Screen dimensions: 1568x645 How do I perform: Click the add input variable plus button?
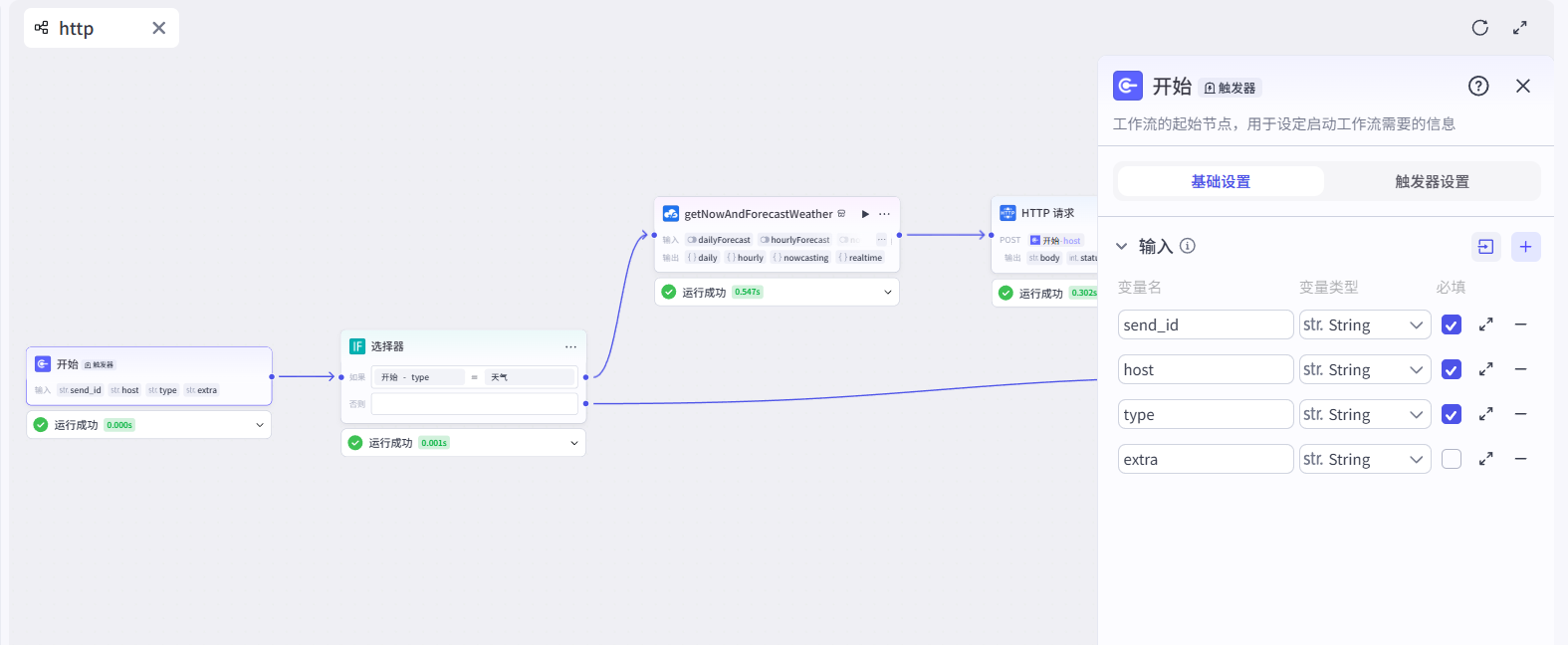(x=1525, y=247)
